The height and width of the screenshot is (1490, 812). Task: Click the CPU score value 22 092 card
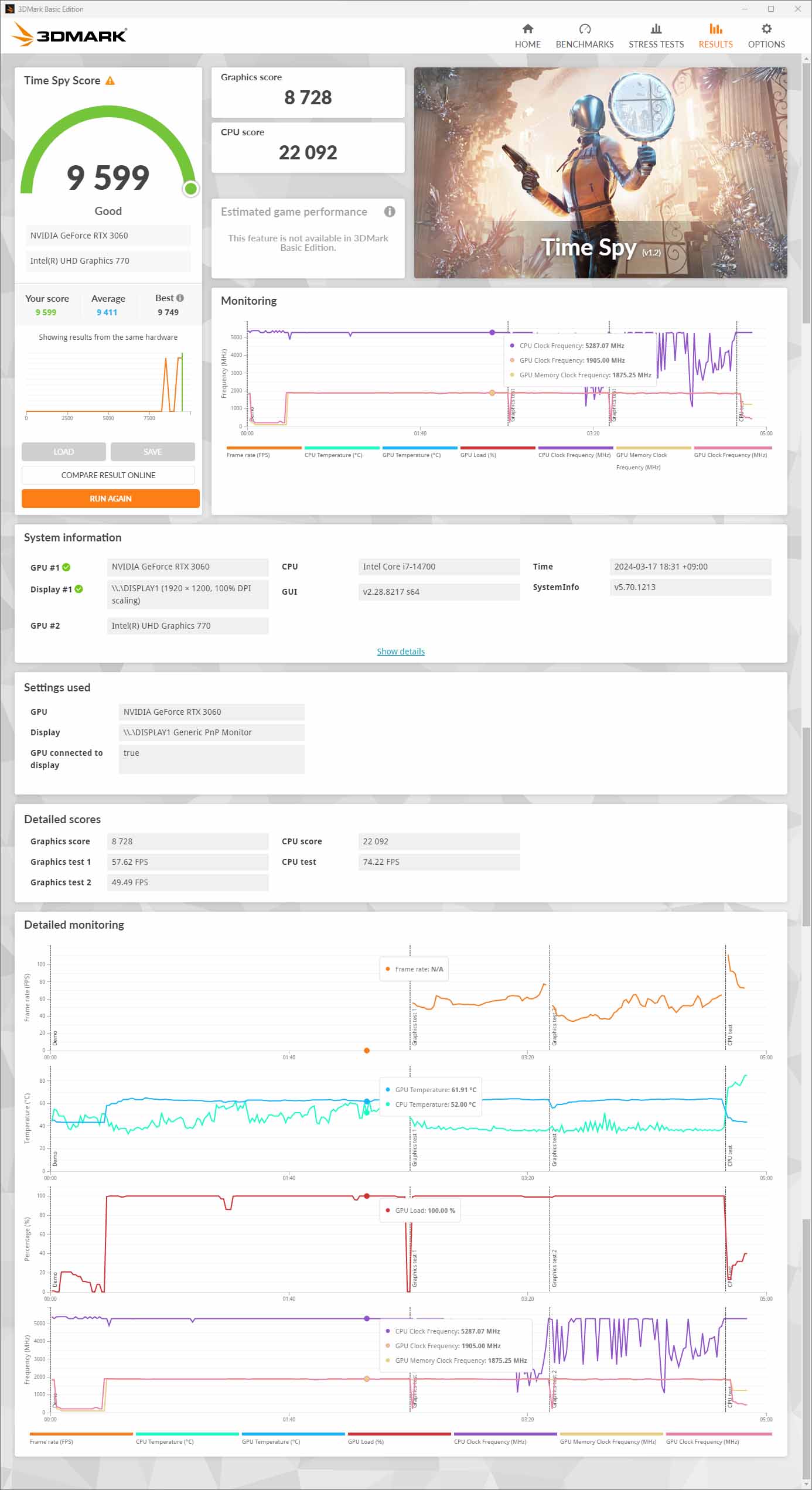[x=308, y=148]
